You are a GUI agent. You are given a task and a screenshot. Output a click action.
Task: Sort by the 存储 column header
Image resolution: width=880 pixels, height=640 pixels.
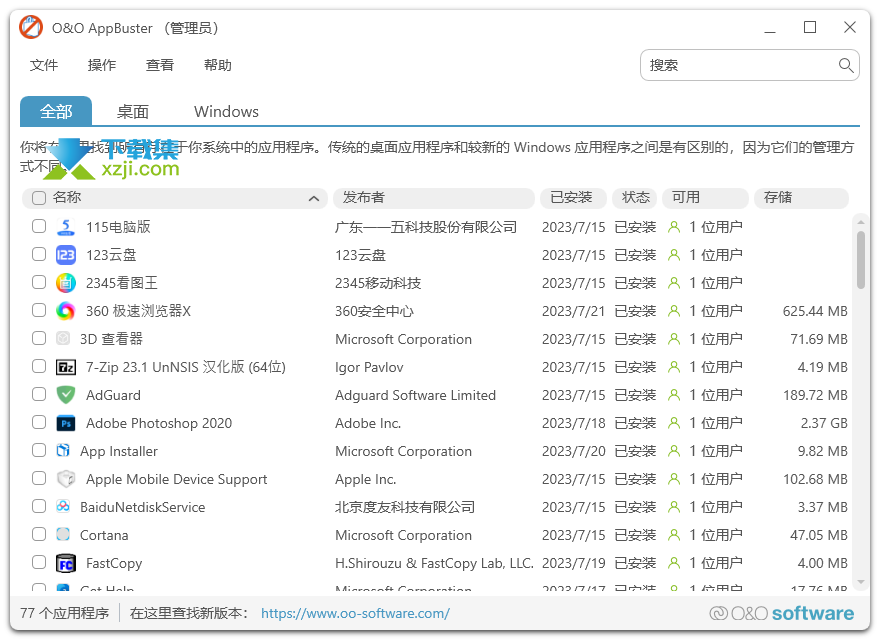(x=801, y=198)
